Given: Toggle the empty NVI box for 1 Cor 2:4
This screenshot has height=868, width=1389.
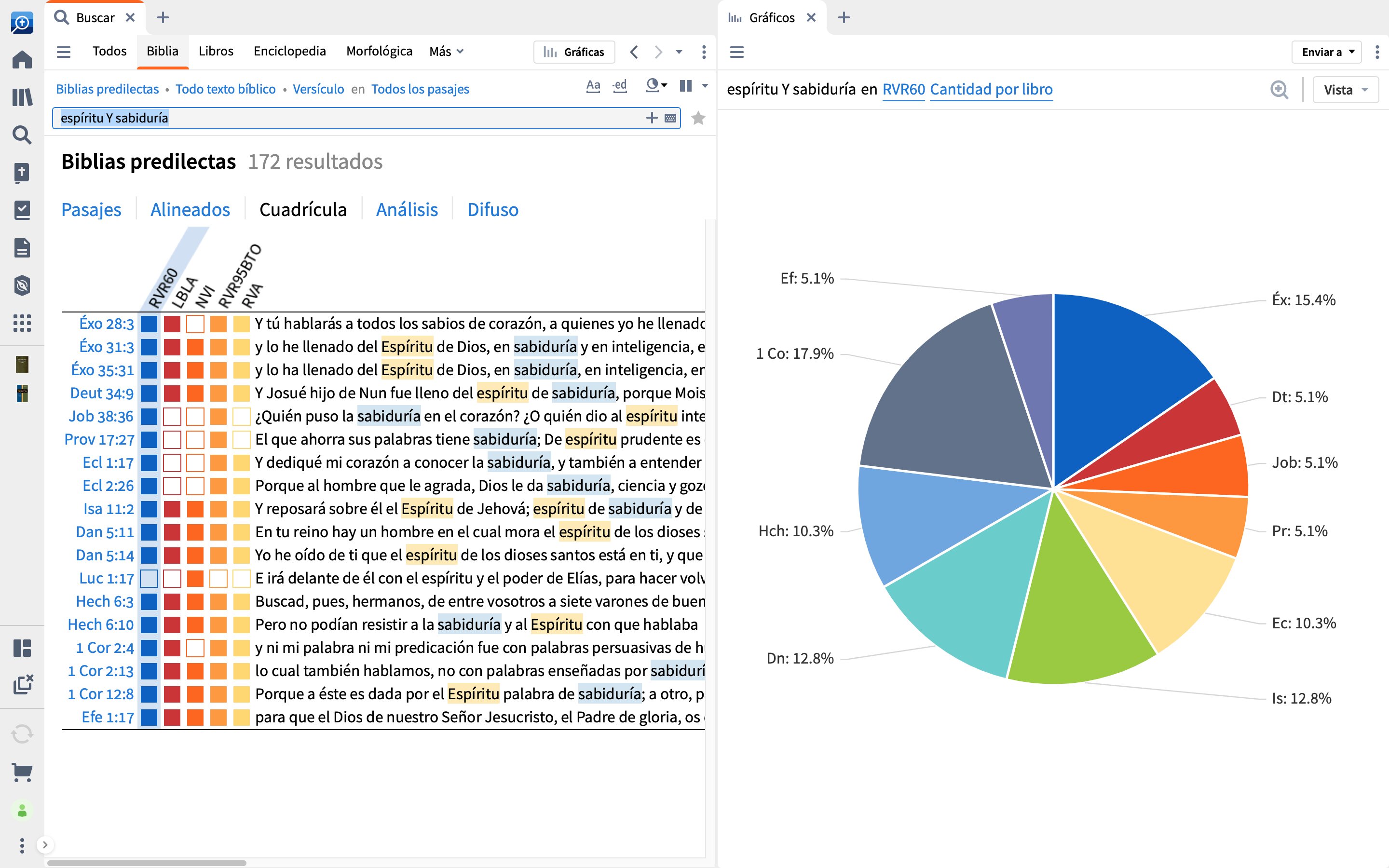Looking at the screenshot, I should pos(195,648).
